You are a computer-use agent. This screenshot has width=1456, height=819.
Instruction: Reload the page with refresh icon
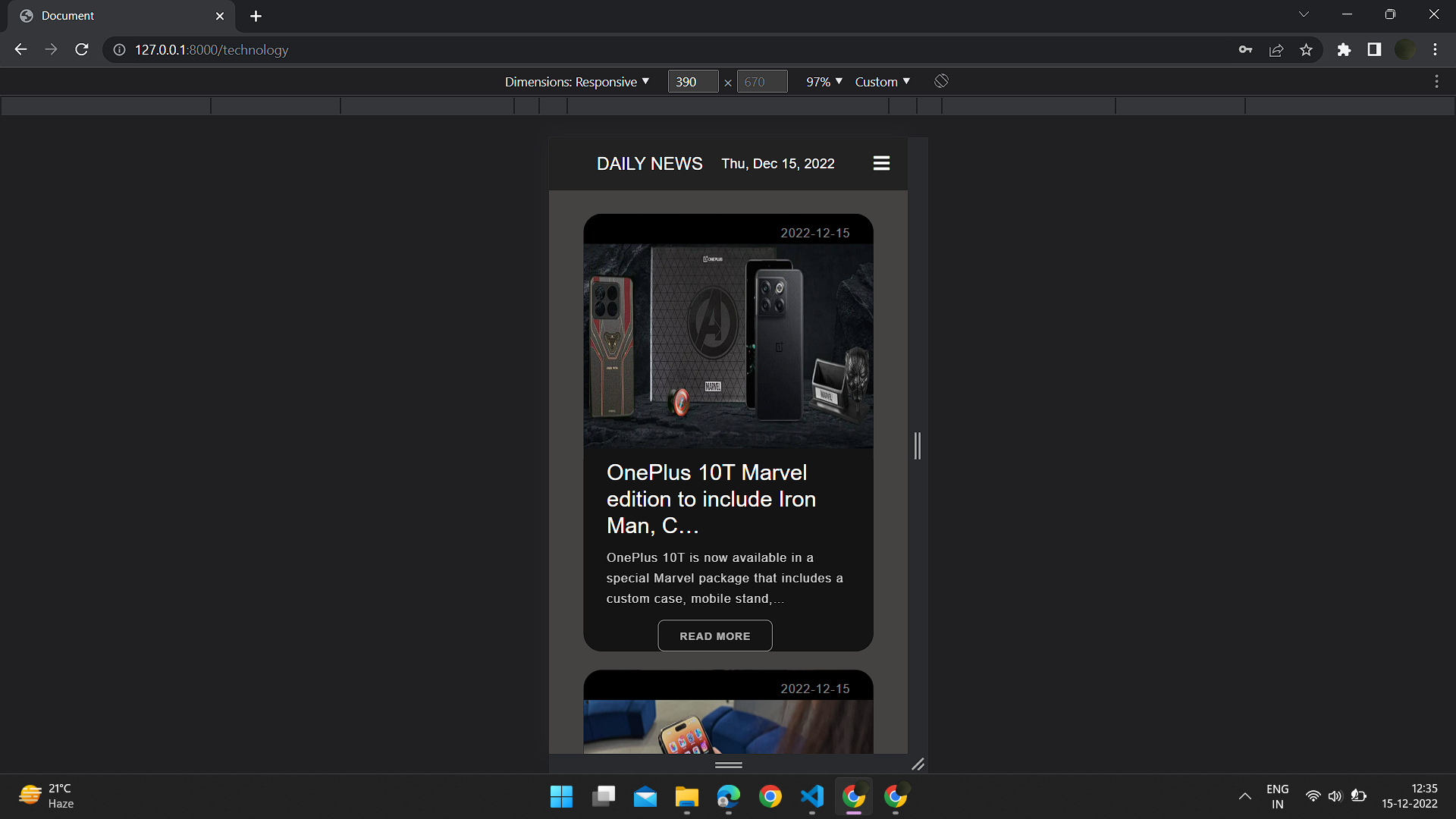82,49
